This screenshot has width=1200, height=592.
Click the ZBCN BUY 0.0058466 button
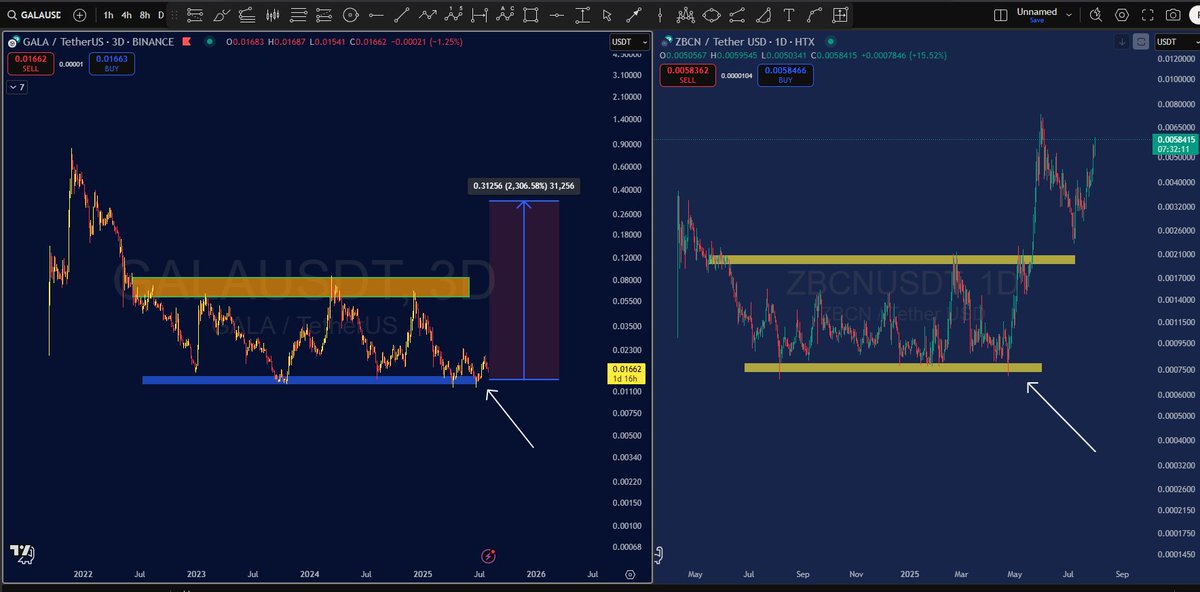click(785, 74)
